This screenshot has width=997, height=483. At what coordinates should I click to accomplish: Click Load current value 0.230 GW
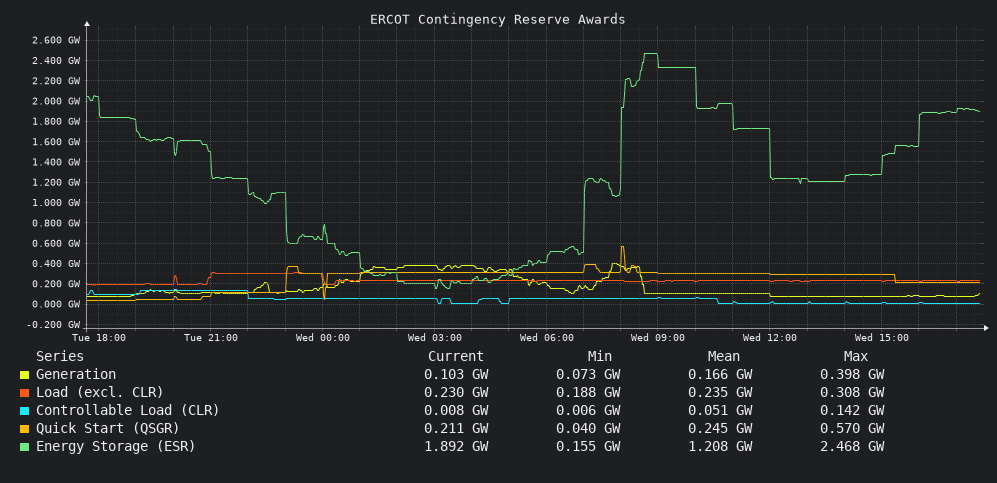coord(457,393)
